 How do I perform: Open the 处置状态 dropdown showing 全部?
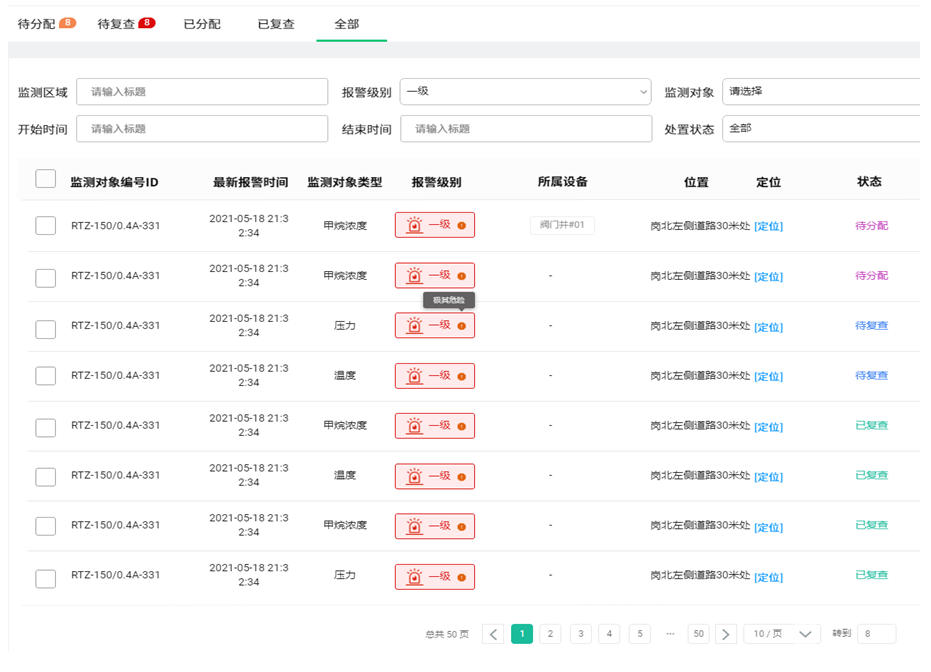click(x=820, y=129)
